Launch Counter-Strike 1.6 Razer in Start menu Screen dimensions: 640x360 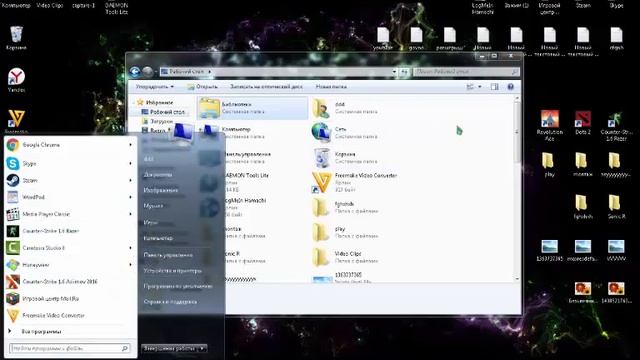69,231
